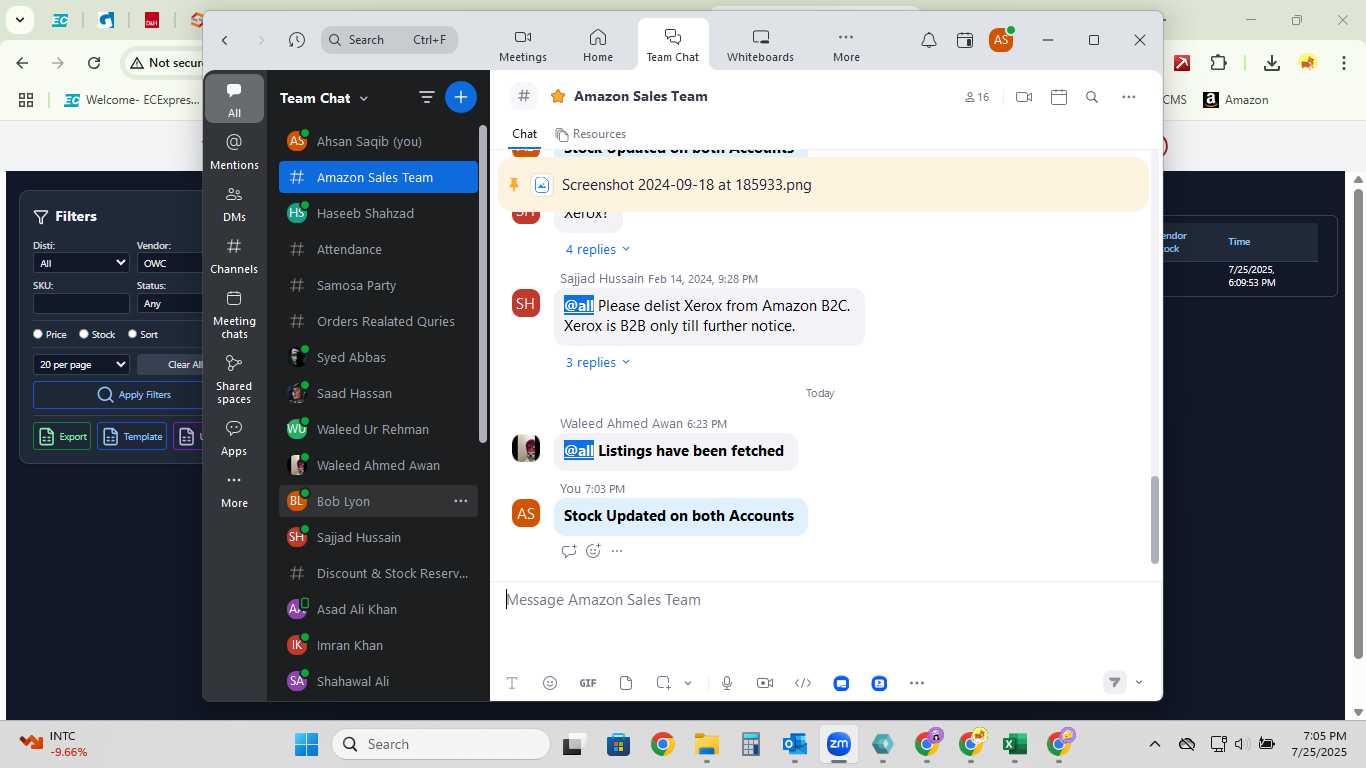This screenshot has height=768, width=1366.
Task: Open the Meetings tab in Zoom
Action: (x=523, y=45)
